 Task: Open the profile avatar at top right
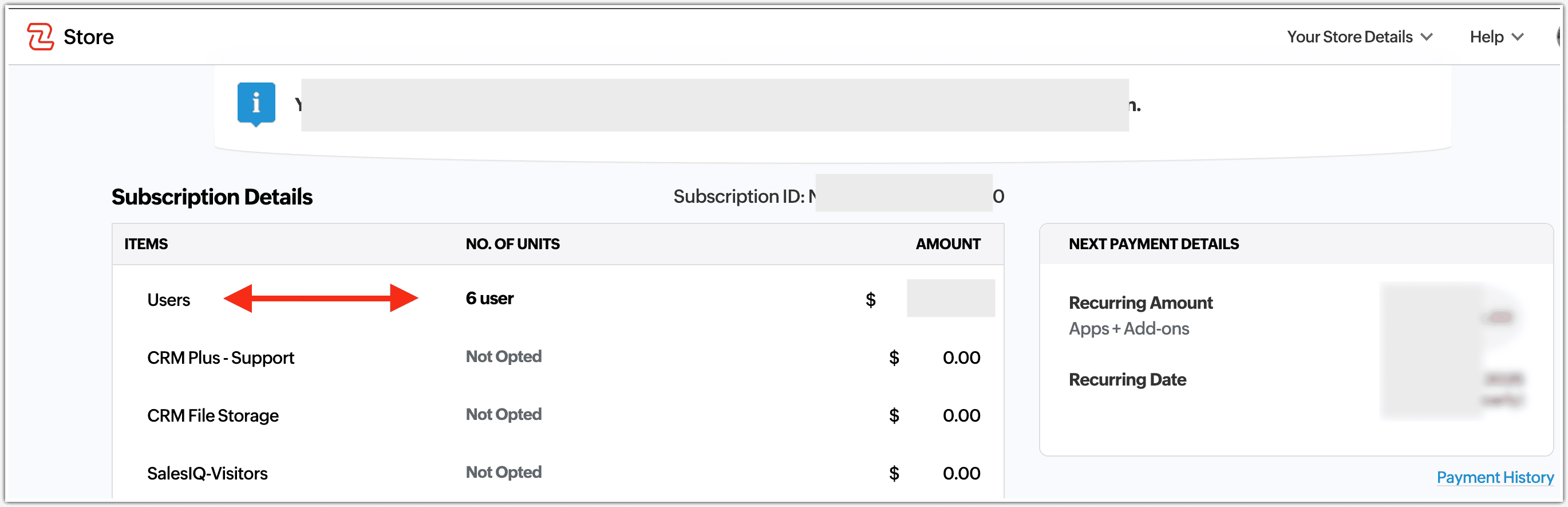point(1561,37)
